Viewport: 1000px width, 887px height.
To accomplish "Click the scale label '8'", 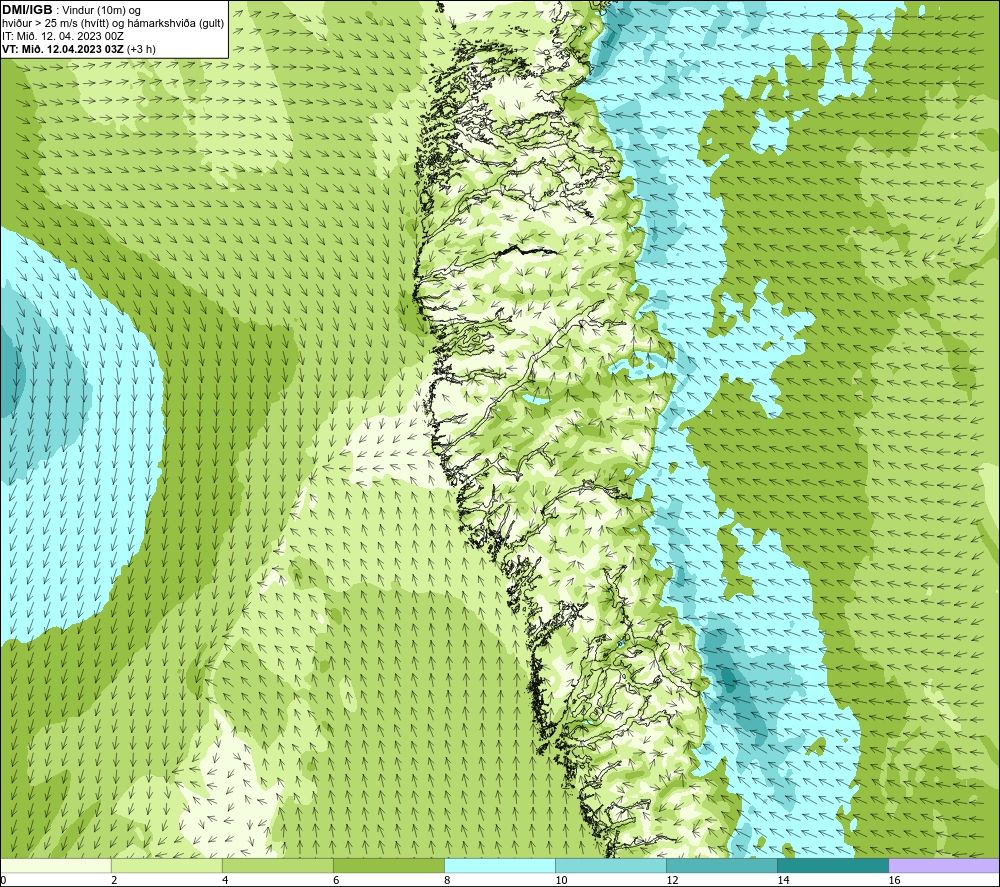I will point(447,881).
